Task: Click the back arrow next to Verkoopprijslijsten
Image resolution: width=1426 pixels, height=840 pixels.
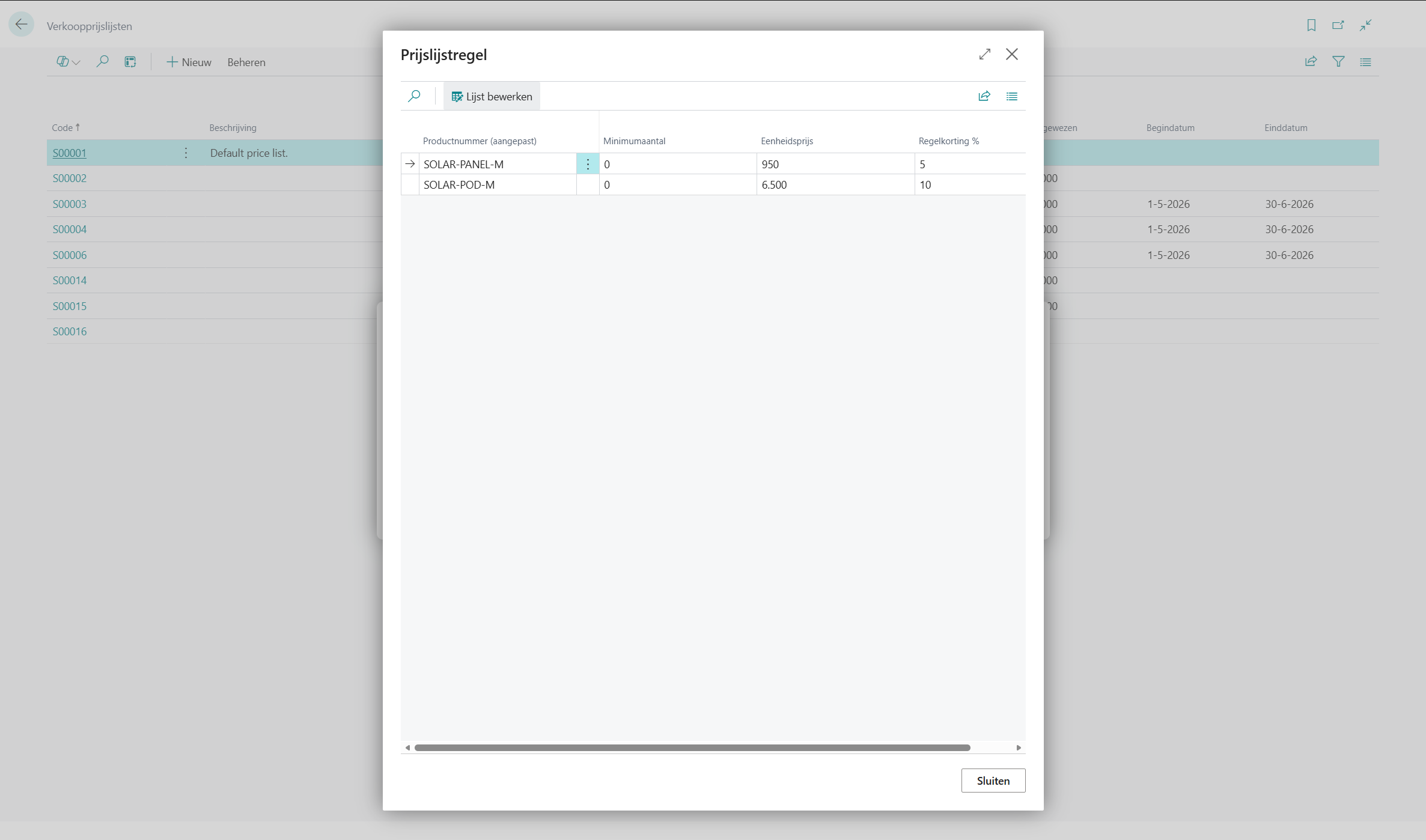Action: 22,25
